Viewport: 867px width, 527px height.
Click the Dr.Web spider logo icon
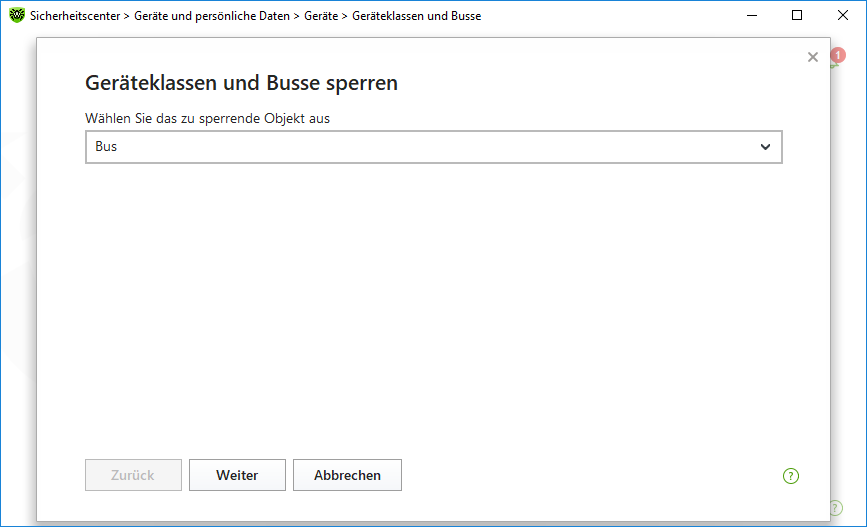(17, 15)
